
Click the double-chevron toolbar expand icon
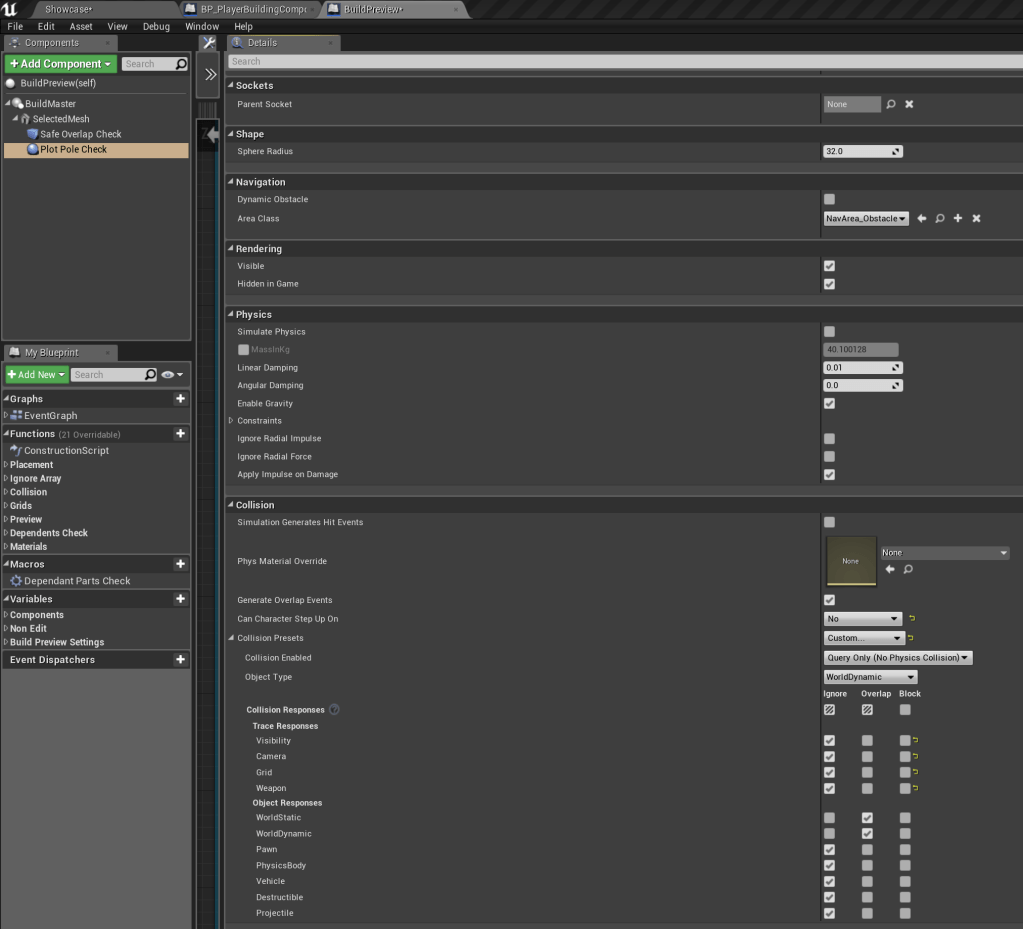point(210,74)
